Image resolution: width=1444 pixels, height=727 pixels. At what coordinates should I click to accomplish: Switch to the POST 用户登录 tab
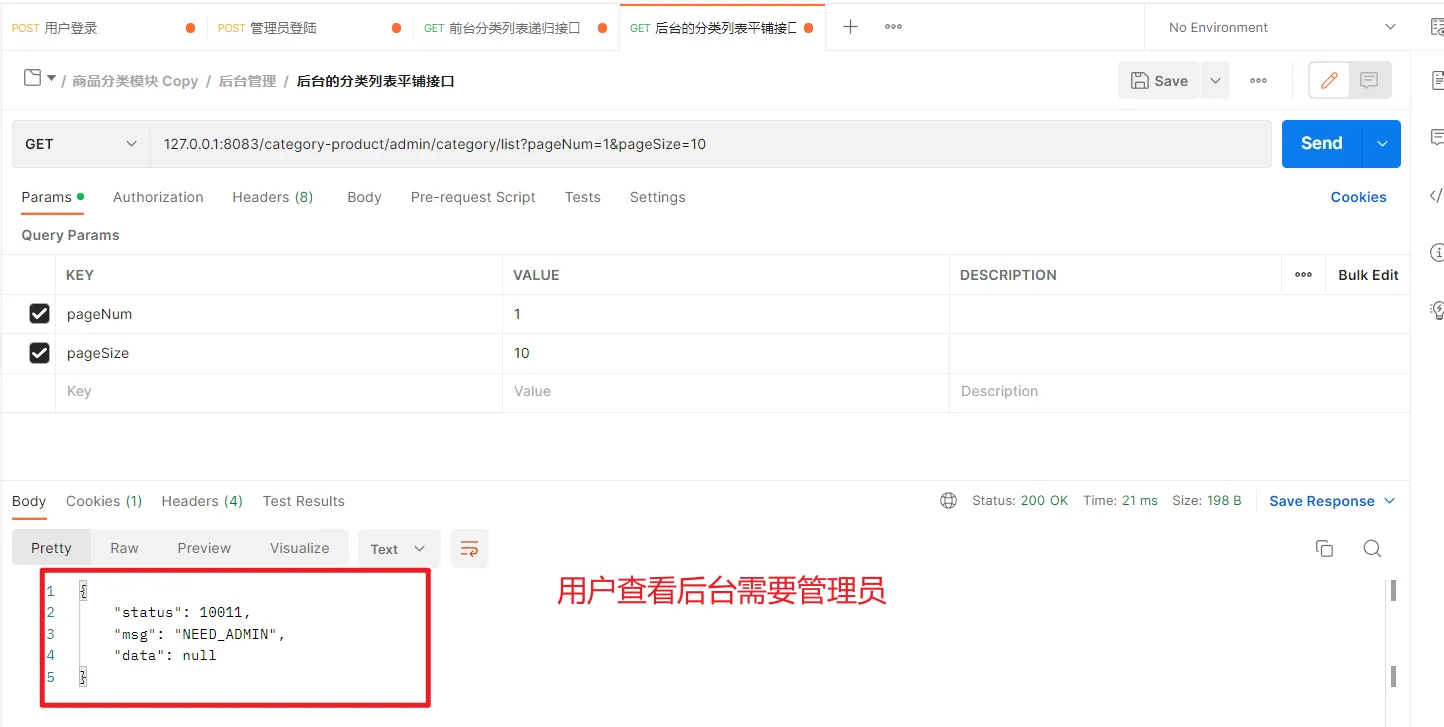coord(103,27)
